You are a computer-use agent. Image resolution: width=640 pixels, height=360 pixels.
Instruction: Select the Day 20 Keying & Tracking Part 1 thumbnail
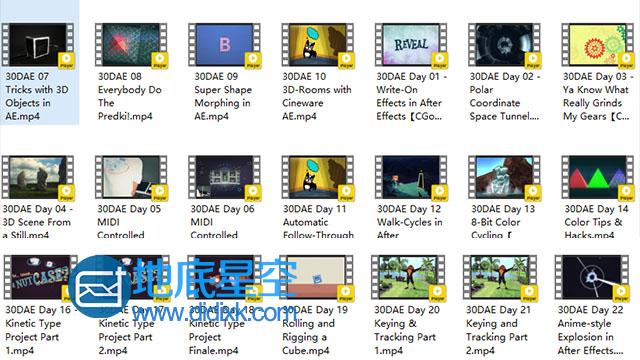408,278
